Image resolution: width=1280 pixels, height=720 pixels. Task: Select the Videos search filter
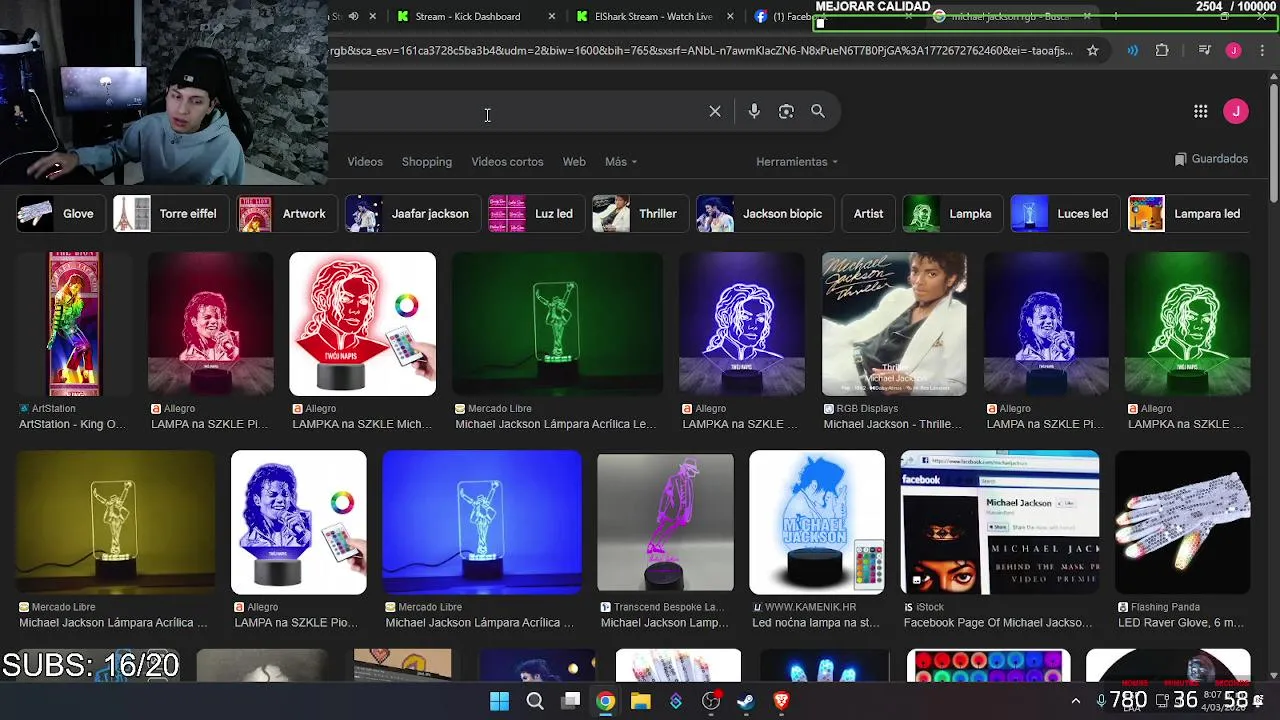click(x=365, y=162)
